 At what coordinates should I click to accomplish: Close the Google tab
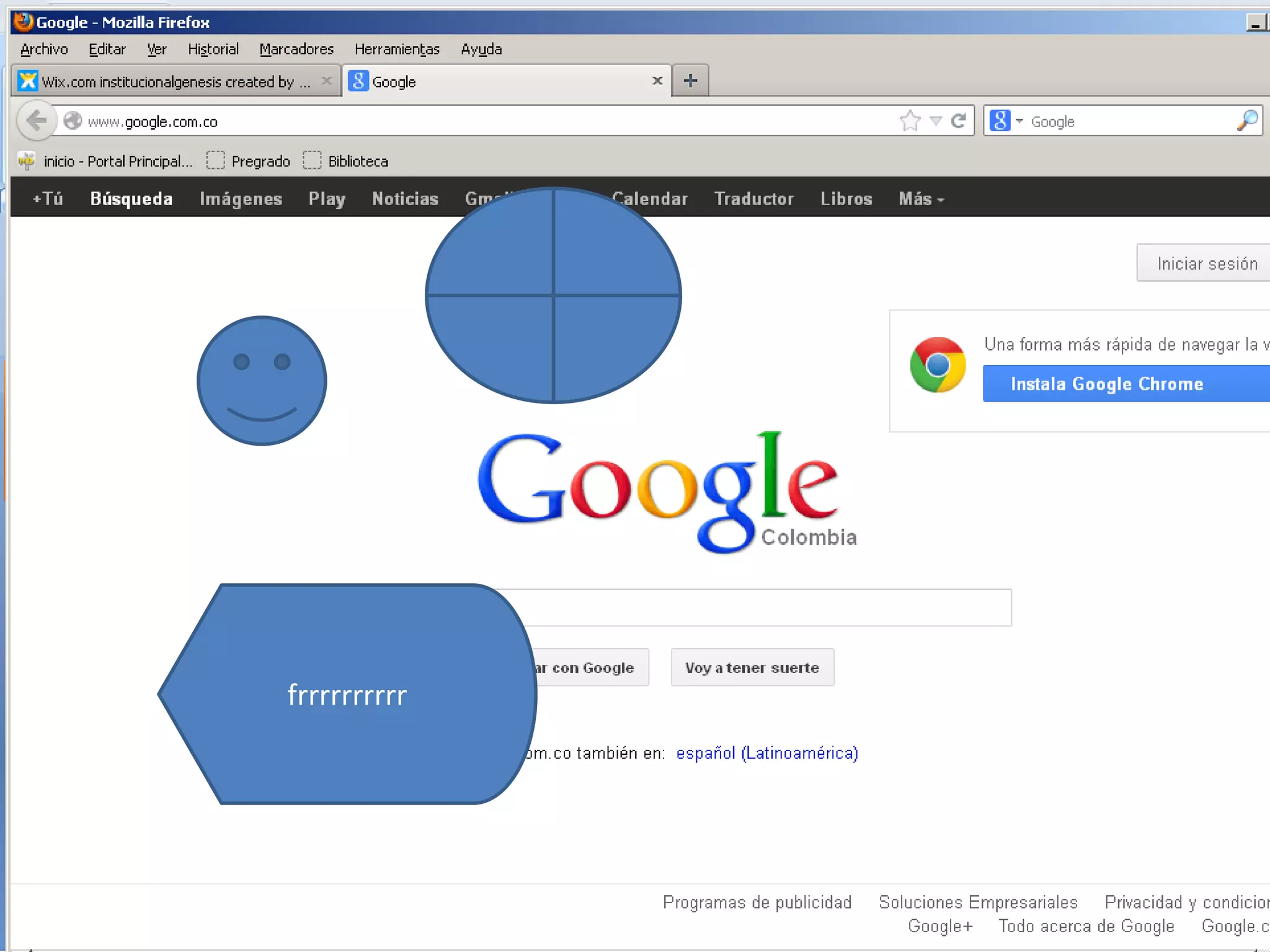[657, 81]
